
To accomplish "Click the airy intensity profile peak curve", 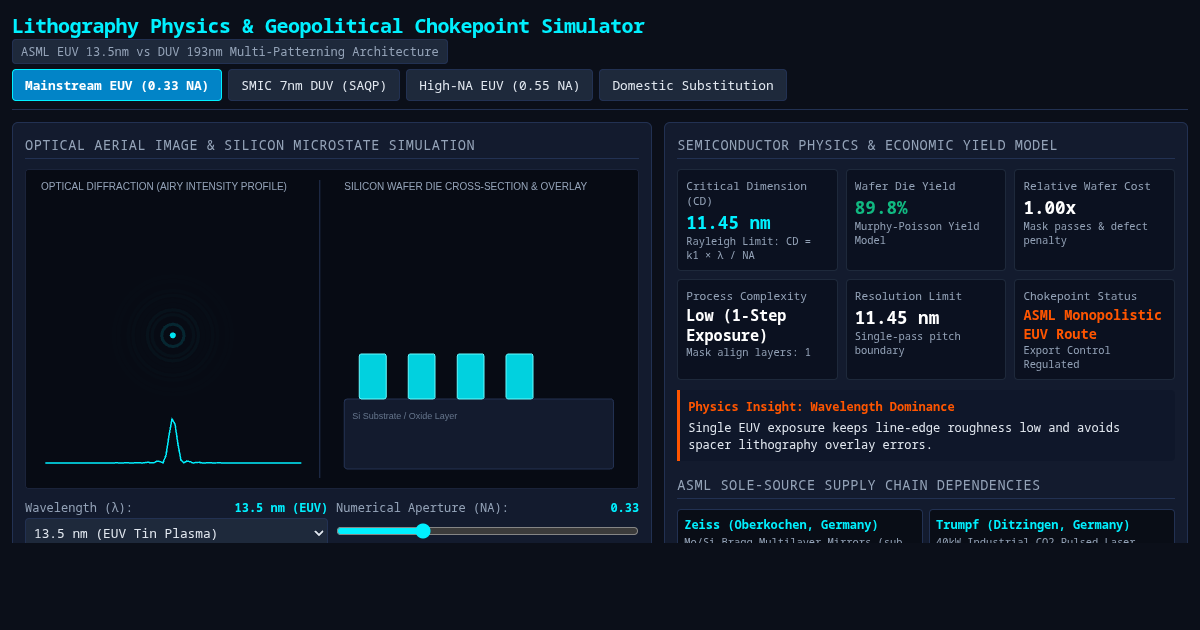I will click(x=173, y=441).
